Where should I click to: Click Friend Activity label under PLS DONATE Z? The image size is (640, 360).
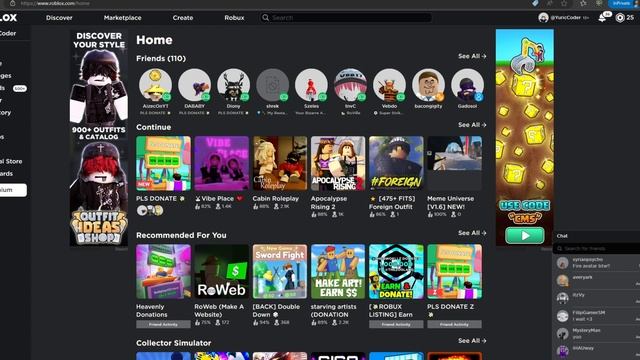[x=454, y=324]
